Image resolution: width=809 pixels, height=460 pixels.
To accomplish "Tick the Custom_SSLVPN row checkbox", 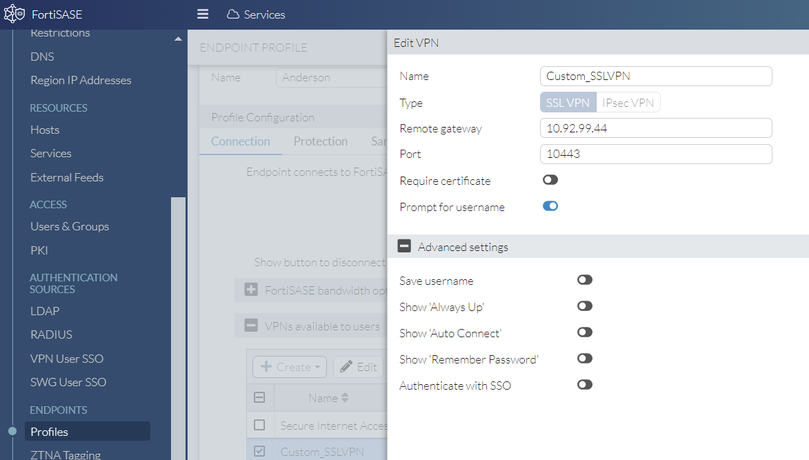I will coord(260,452).
